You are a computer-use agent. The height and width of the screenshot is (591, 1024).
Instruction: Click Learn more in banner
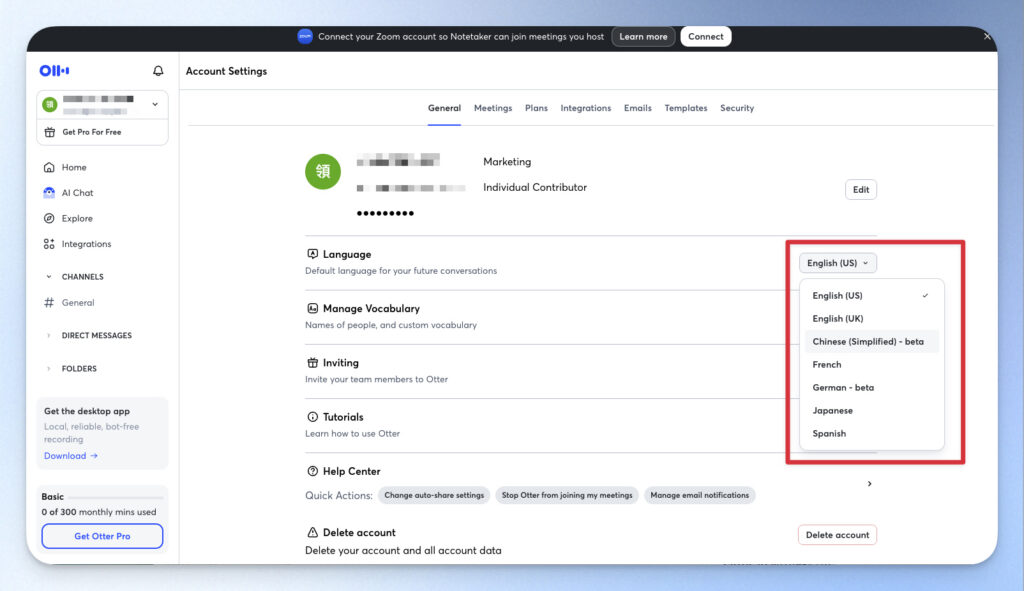tap(643, 37)
